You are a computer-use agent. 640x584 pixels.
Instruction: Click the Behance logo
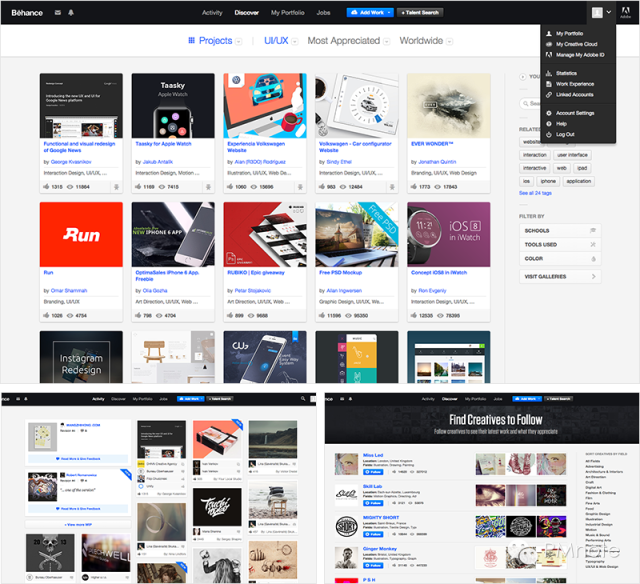[x=27, y=13]
